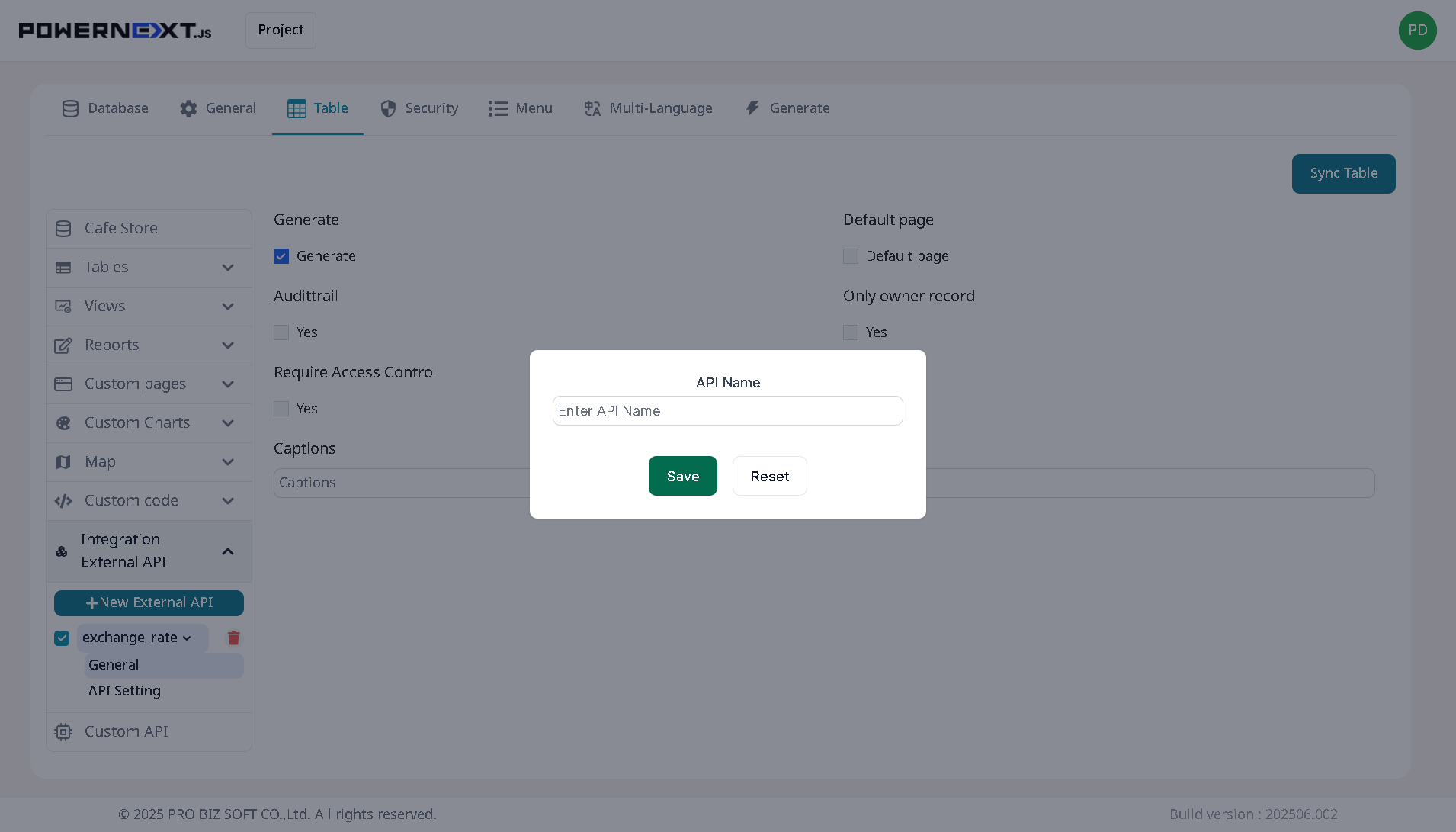Check the Audittrail Yes checkbox
Screen dimensions: 1456x832
[x=281, y=332]
